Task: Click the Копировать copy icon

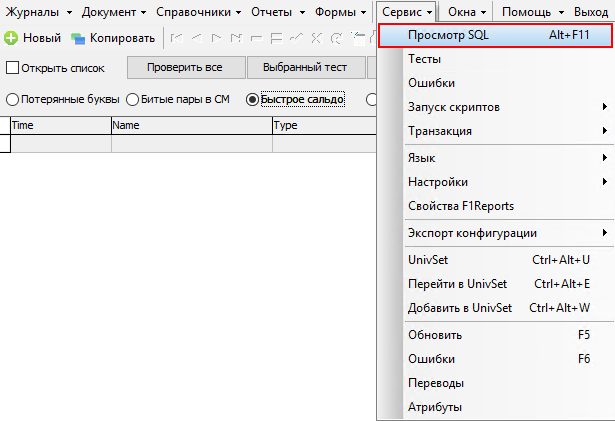Action: 78,38
